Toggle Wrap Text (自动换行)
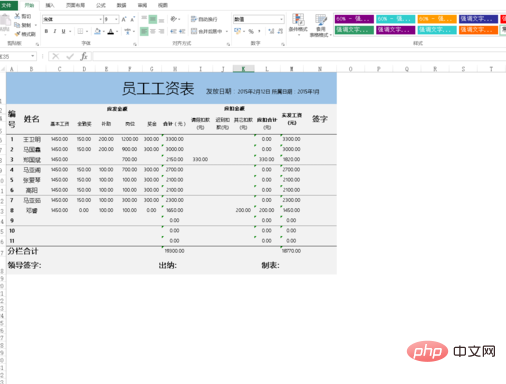Viewport: 506px width, 384px height. [204, 19]
